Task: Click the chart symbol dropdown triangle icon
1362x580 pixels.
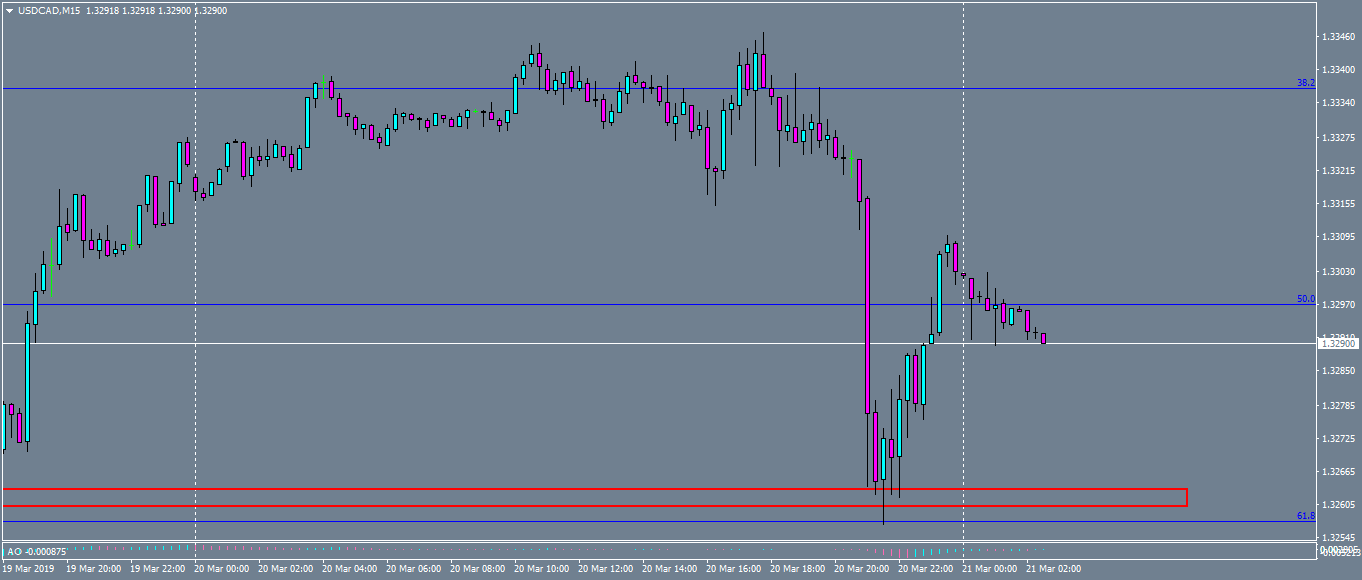Action: pyautogui.click(x=10, y=11)
